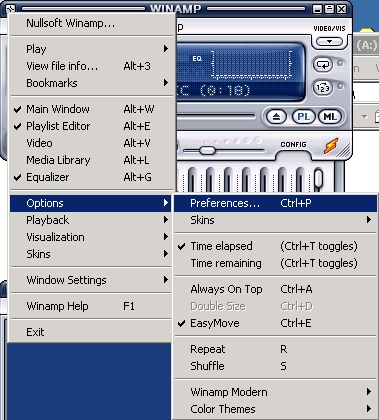The image size is (379, 420).
Task: Expand the Playback submenu
Action: coord(91,220)
